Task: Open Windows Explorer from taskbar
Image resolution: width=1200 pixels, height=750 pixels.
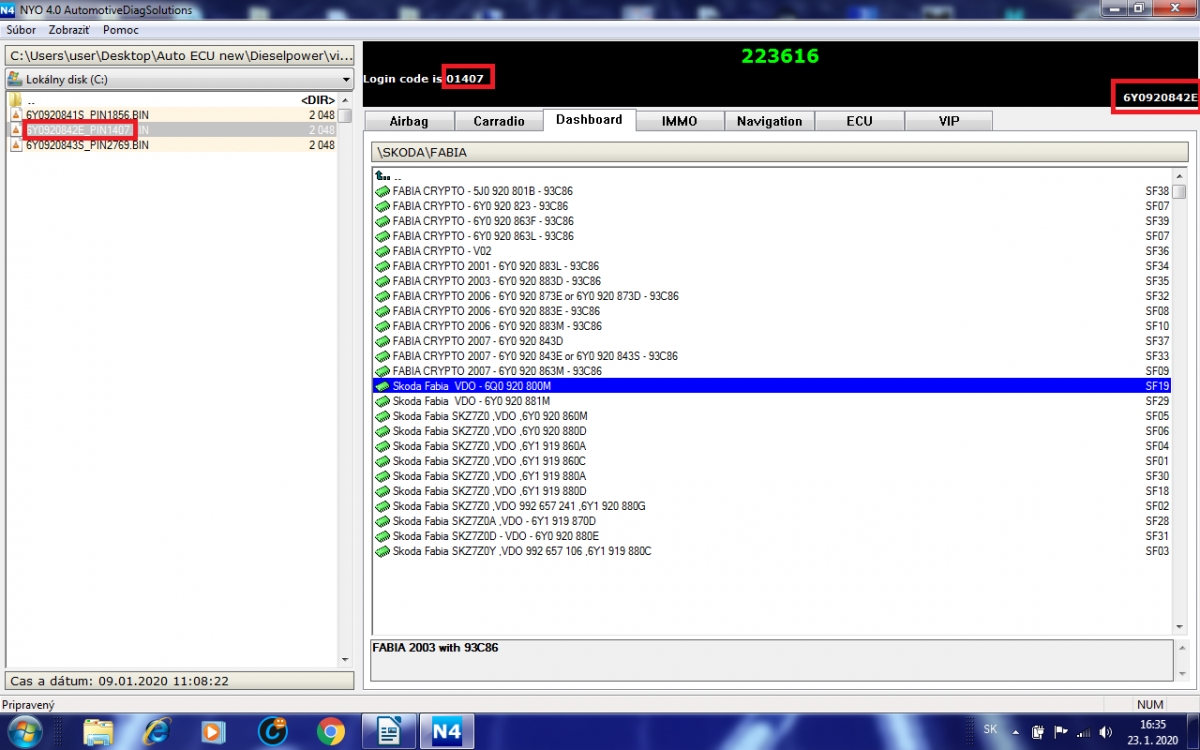Action: [x=98, y=732]
